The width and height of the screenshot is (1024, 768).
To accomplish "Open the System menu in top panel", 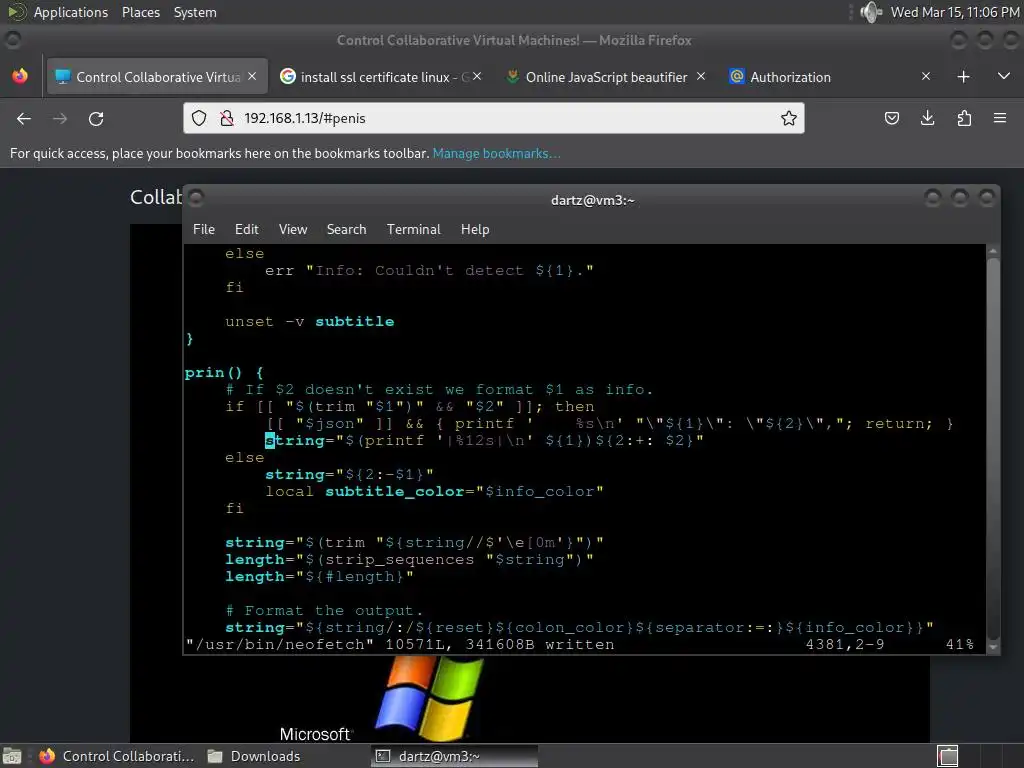I will pyautogui.click(x=195, y=12).
